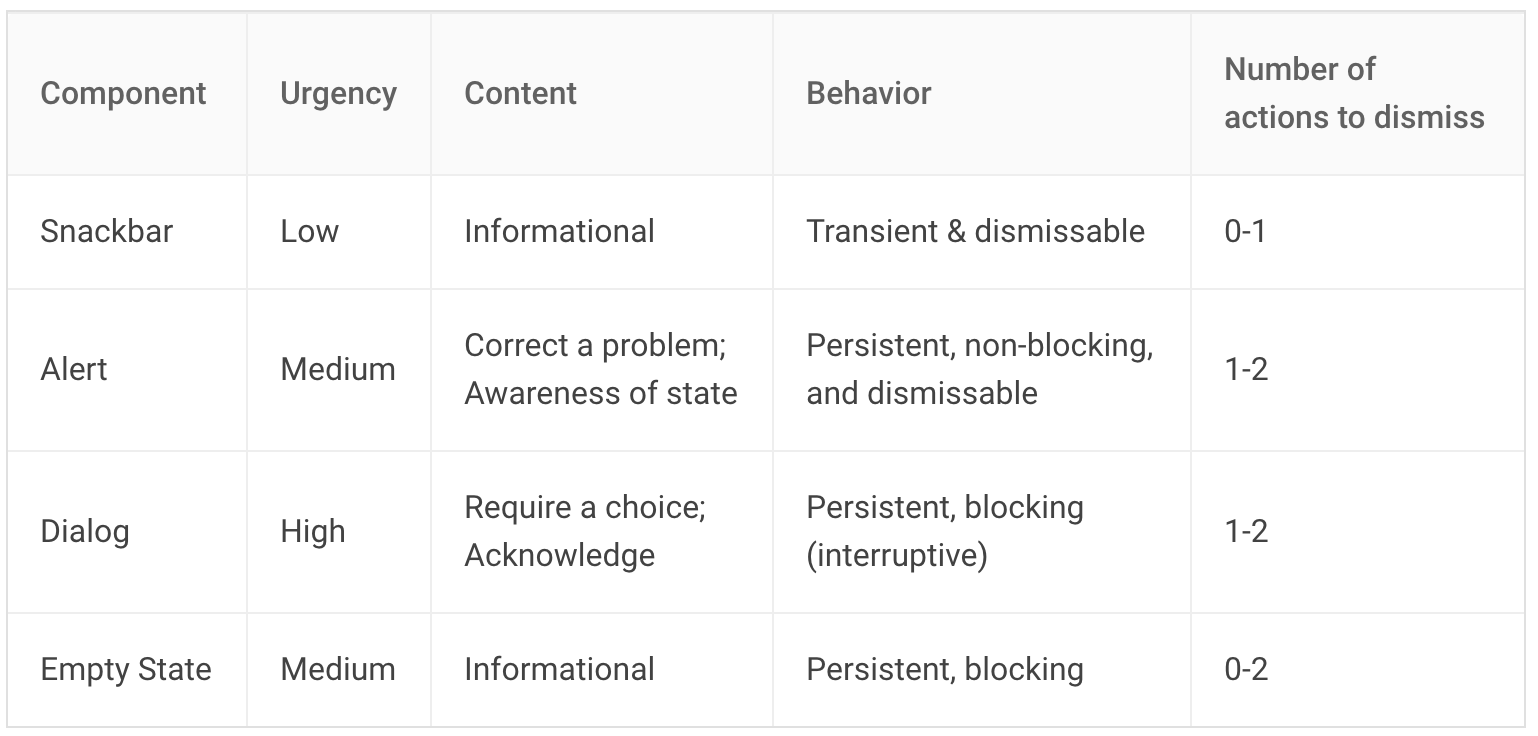Image resolution: width=1538 pixels, height=736 pixels.
Task: Click the Behavior column header
Action: coord(868,93)
